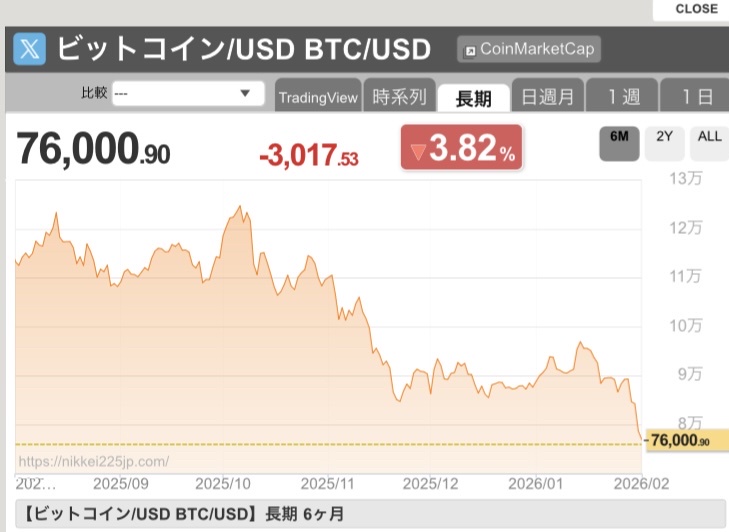This screenshot has width=729, height=532.
Task: Click the nikkei225jp.com watermark link
Action: [x=93, y=461]
